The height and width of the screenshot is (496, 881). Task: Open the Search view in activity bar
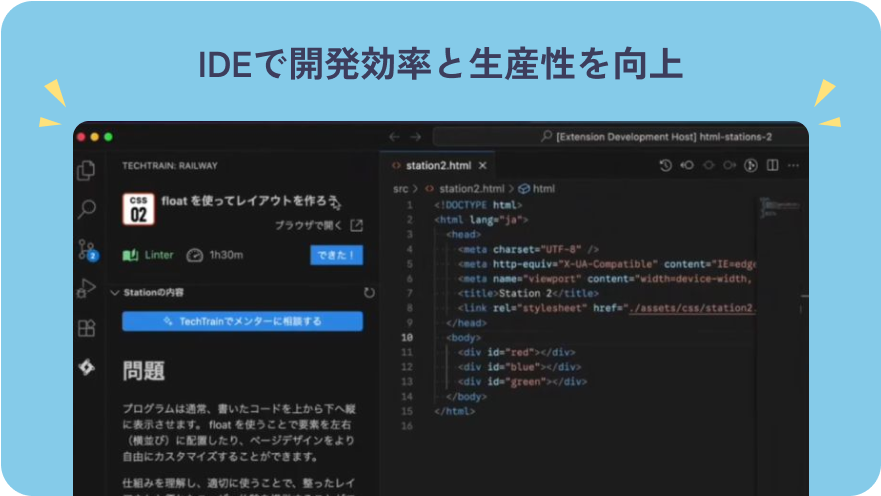(87, 209)
